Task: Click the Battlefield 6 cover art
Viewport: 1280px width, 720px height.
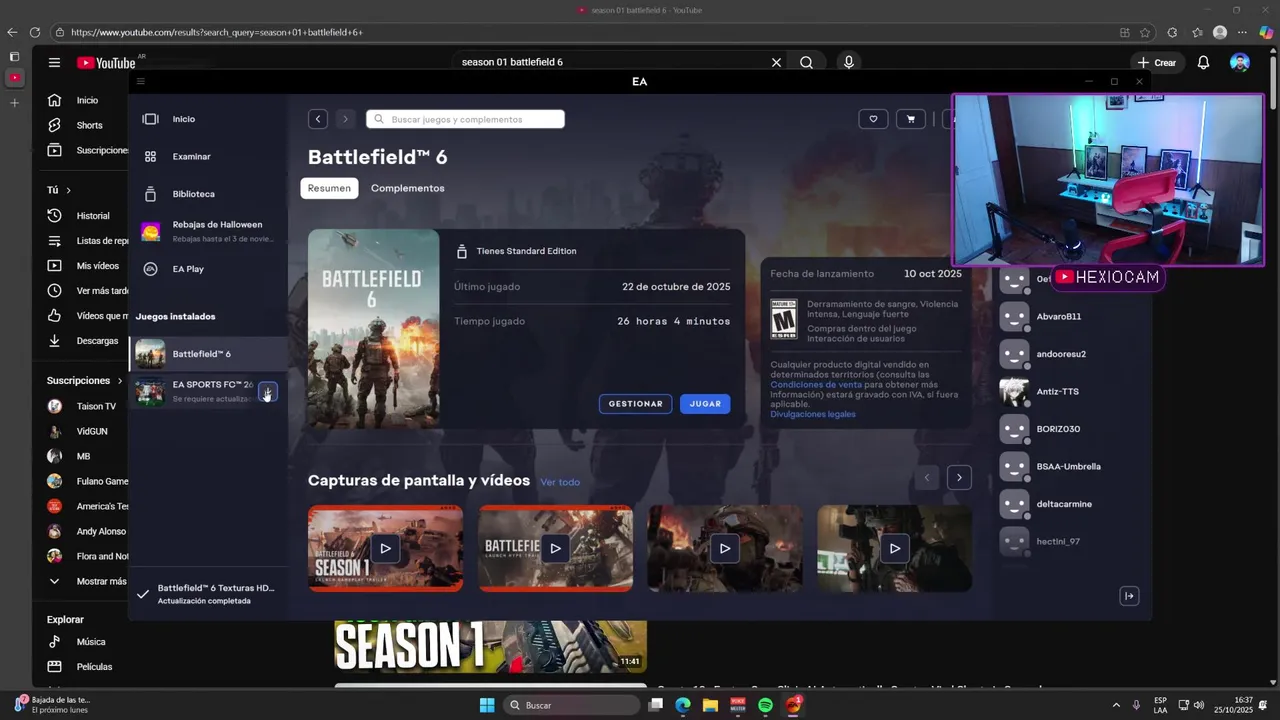Action: tap(373, 329)
